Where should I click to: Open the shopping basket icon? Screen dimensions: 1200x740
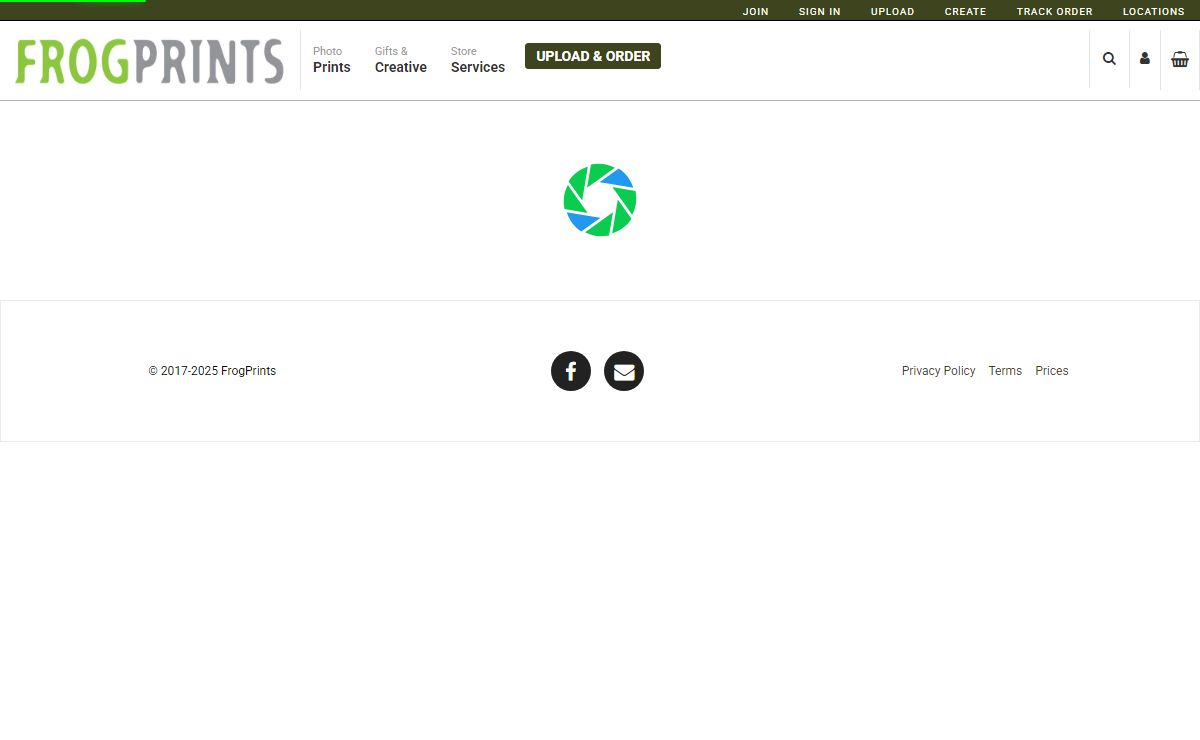coord(1180,59)
